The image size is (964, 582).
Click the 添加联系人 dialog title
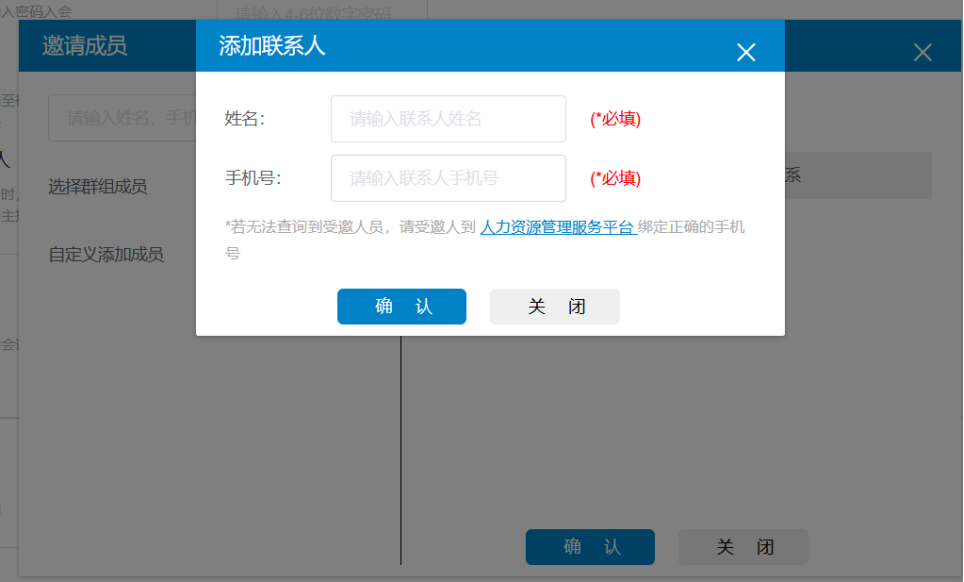tap(272, 46)
